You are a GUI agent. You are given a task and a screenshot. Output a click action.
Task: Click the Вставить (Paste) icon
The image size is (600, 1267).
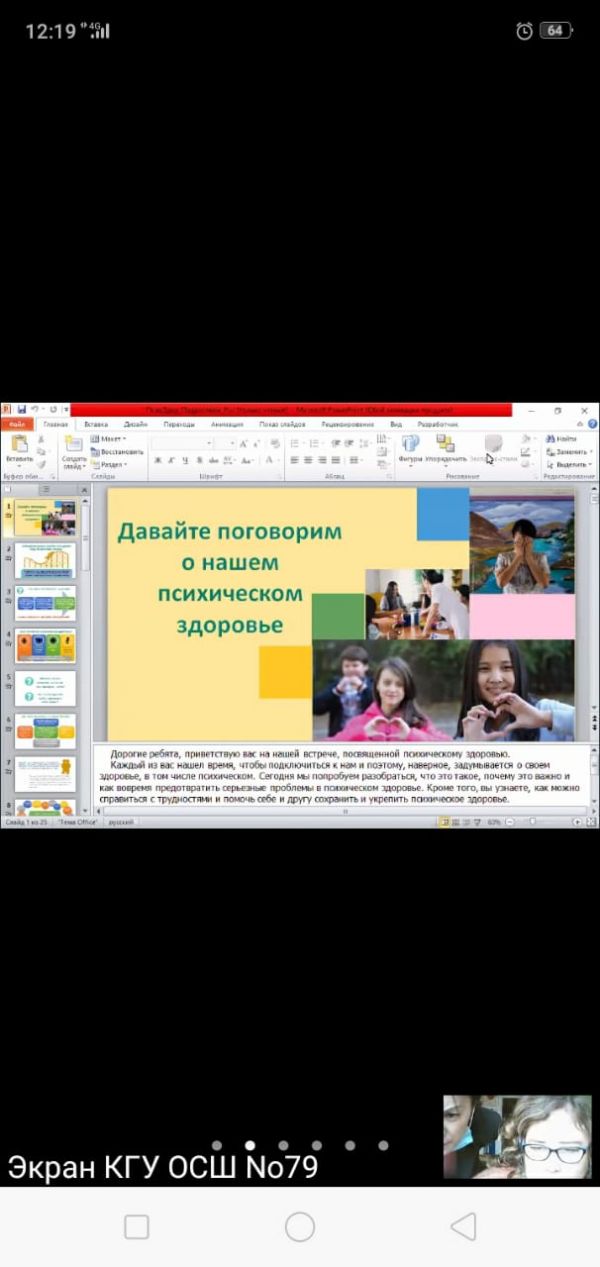(x=18, y=445)
